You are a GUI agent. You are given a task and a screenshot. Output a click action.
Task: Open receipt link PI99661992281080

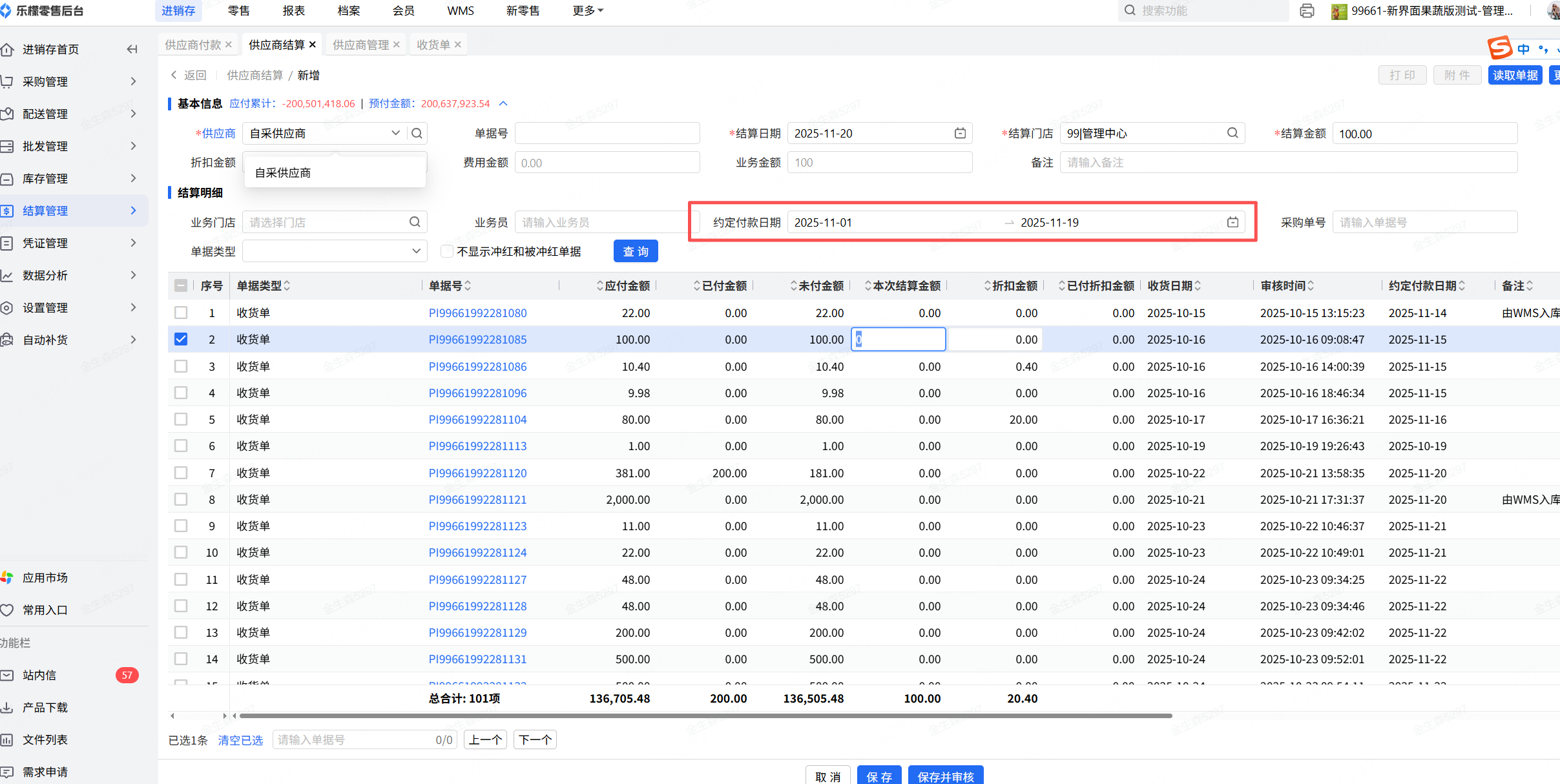point(477,313)
